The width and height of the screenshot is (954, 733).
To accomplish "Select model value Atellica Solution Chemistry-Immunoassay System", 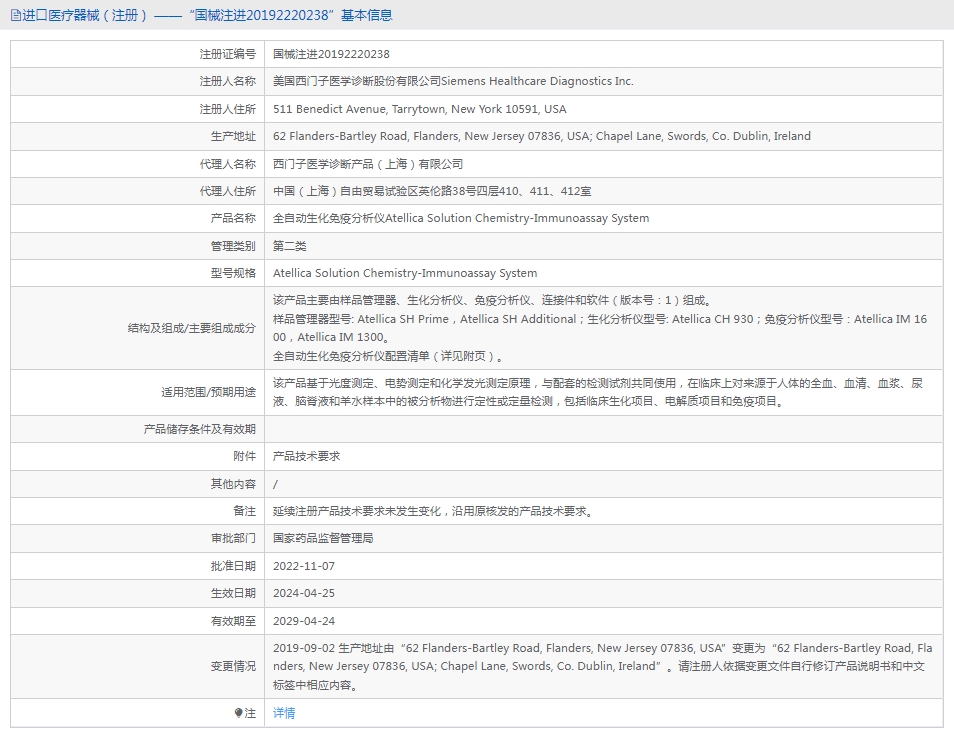I will (x=405, y=273).
